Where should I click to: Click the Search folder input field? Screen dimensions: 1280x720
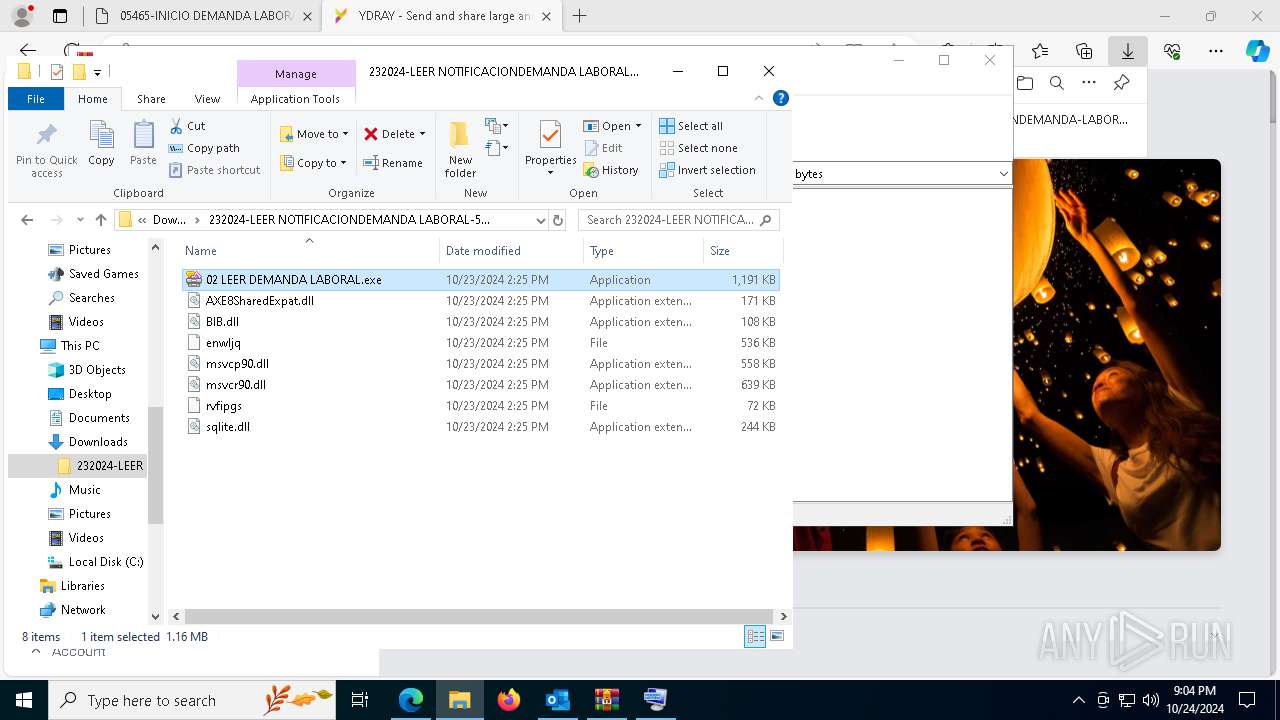678,220
